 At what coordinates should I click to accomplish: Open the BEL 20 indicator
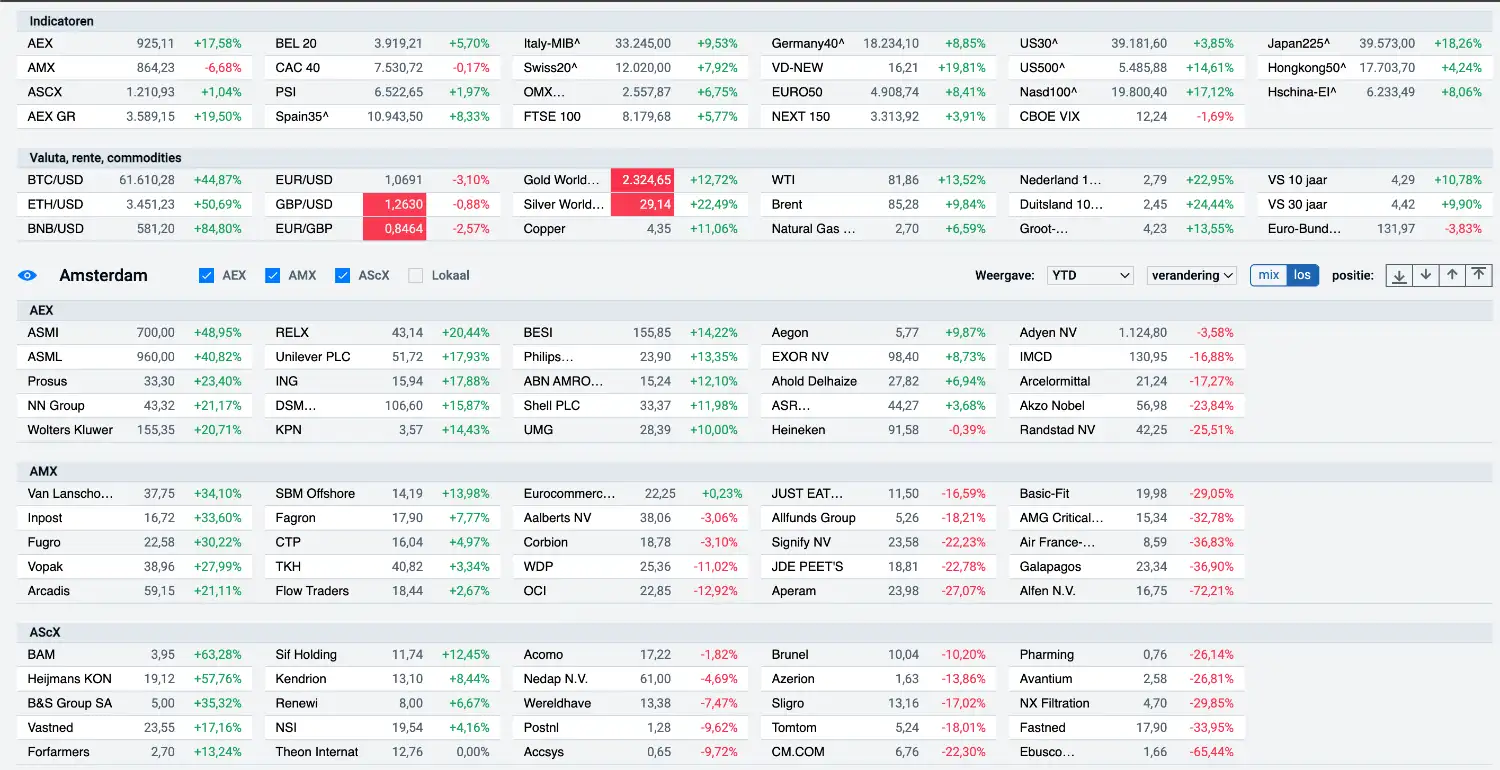296,44
